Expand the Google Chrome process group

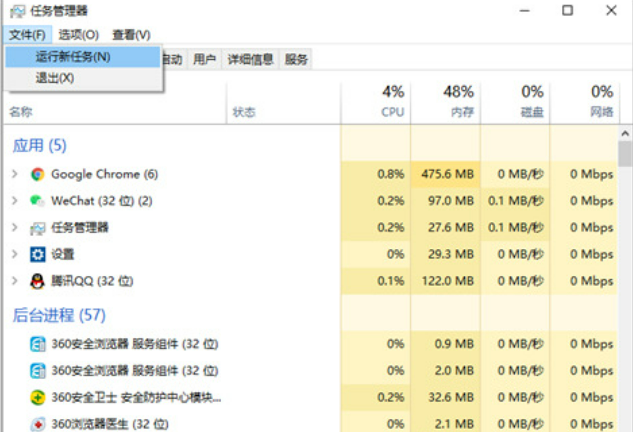15,174
